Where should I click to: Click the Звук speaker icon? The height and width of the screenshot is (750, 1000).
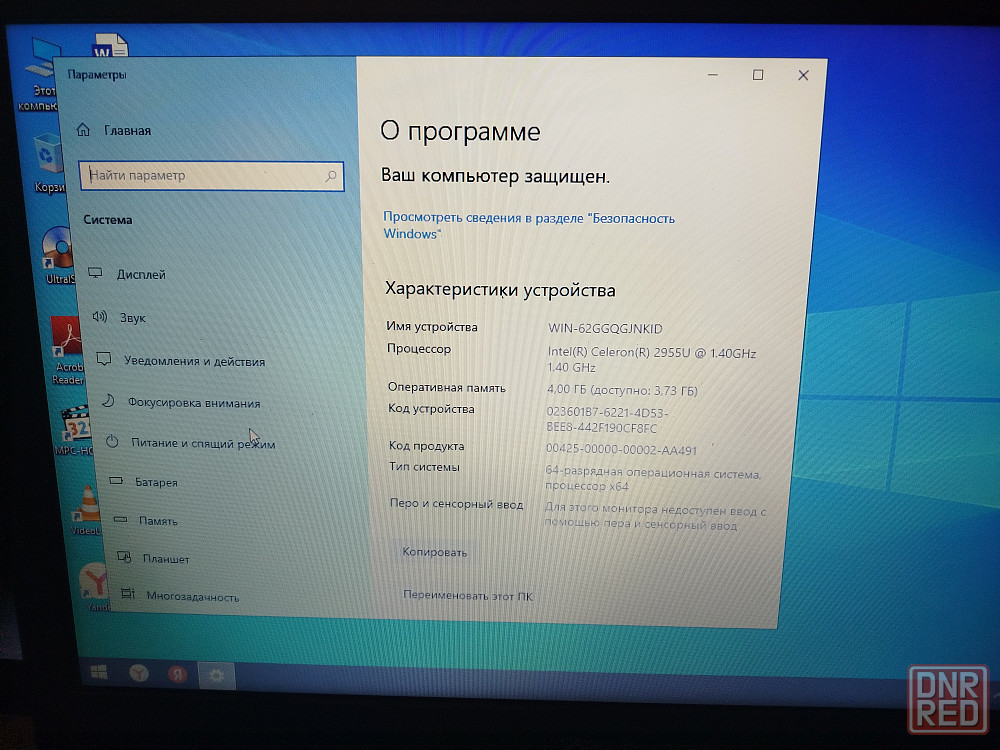click(x=99, y=316)
